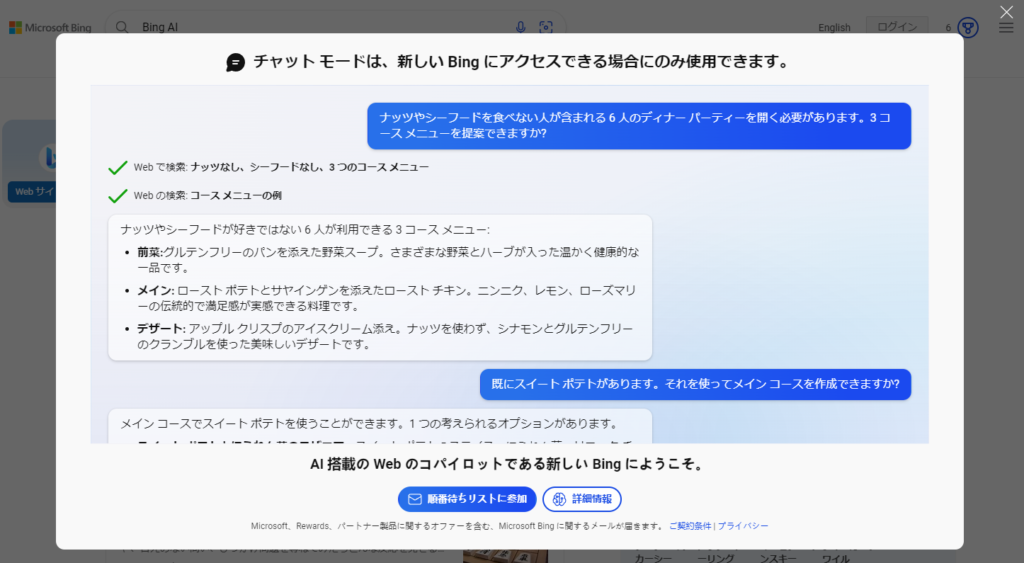Activate the microphone voice search icon

coord(520,27)
